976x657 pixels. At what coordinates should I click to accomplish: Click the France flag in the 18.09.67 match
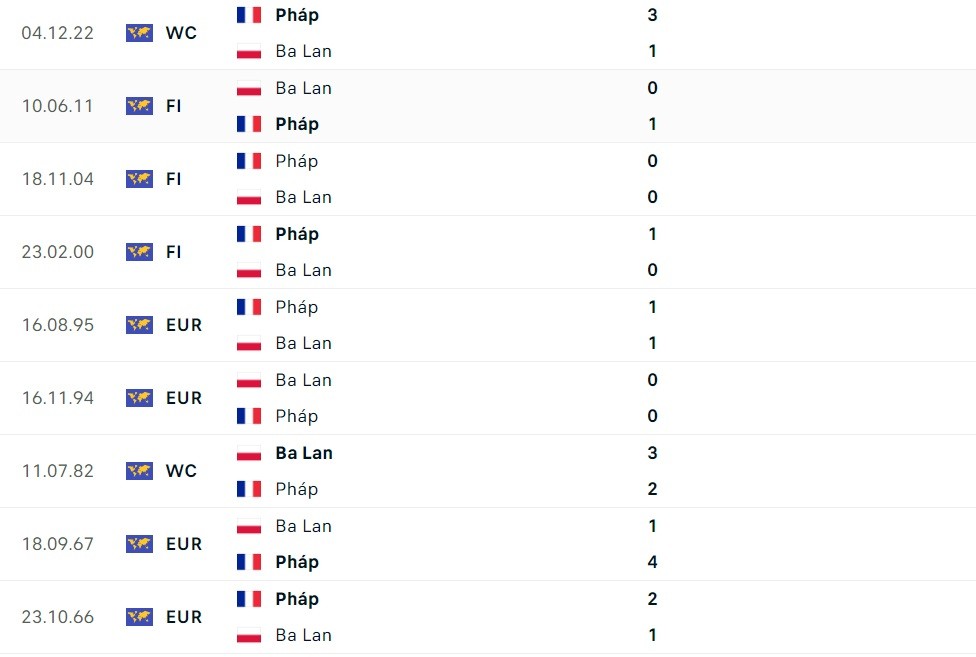click(249, 562)
